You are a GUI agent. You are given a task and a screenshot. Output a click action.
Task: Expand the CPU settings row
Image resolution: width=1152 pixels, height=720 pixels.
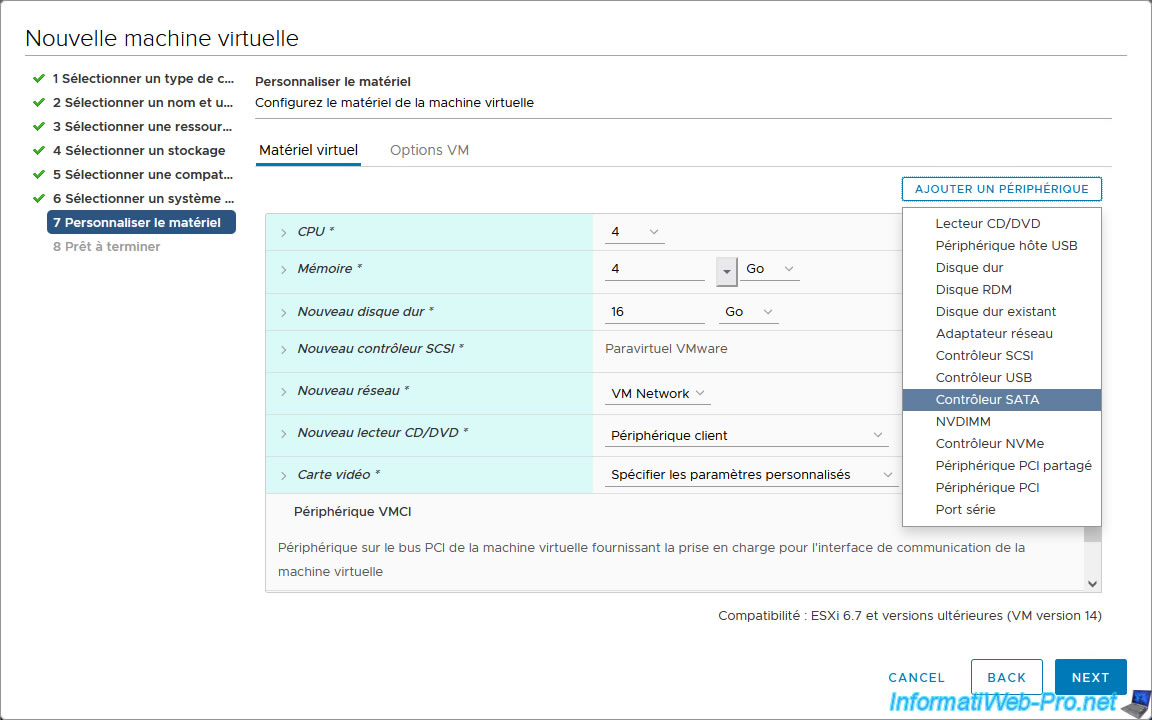pyautogui.click(x=284, y=232)
